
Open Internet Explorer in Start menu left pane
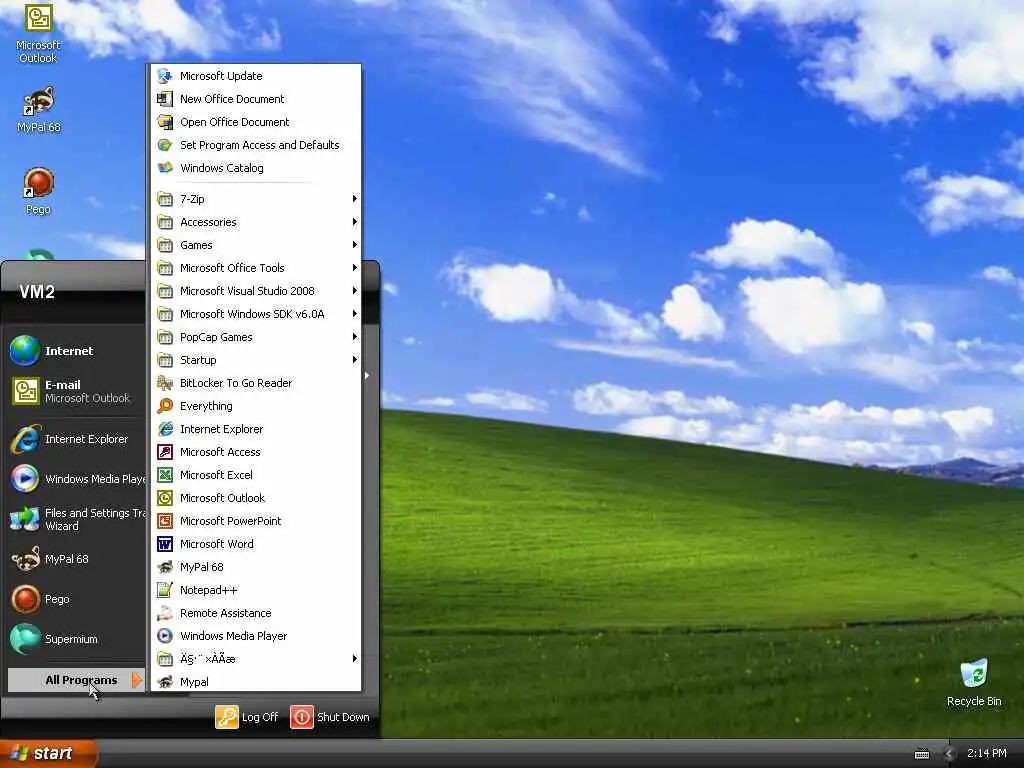point(76,439)
